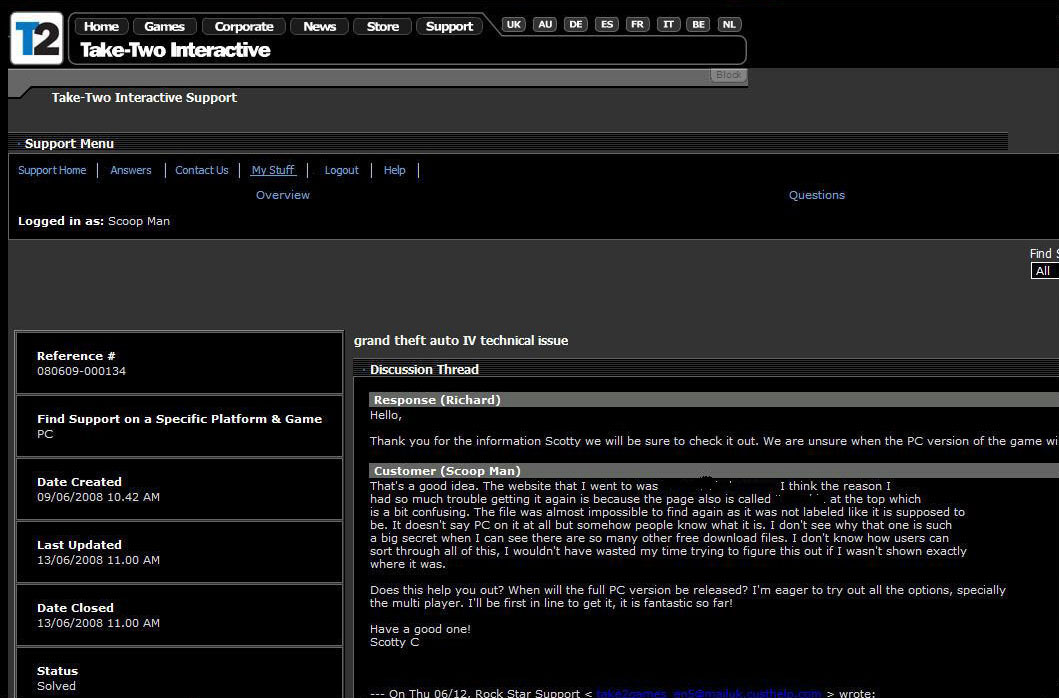Click the Have a good one! line
The image size is (1059, 698).
click(x=420, y=629)
